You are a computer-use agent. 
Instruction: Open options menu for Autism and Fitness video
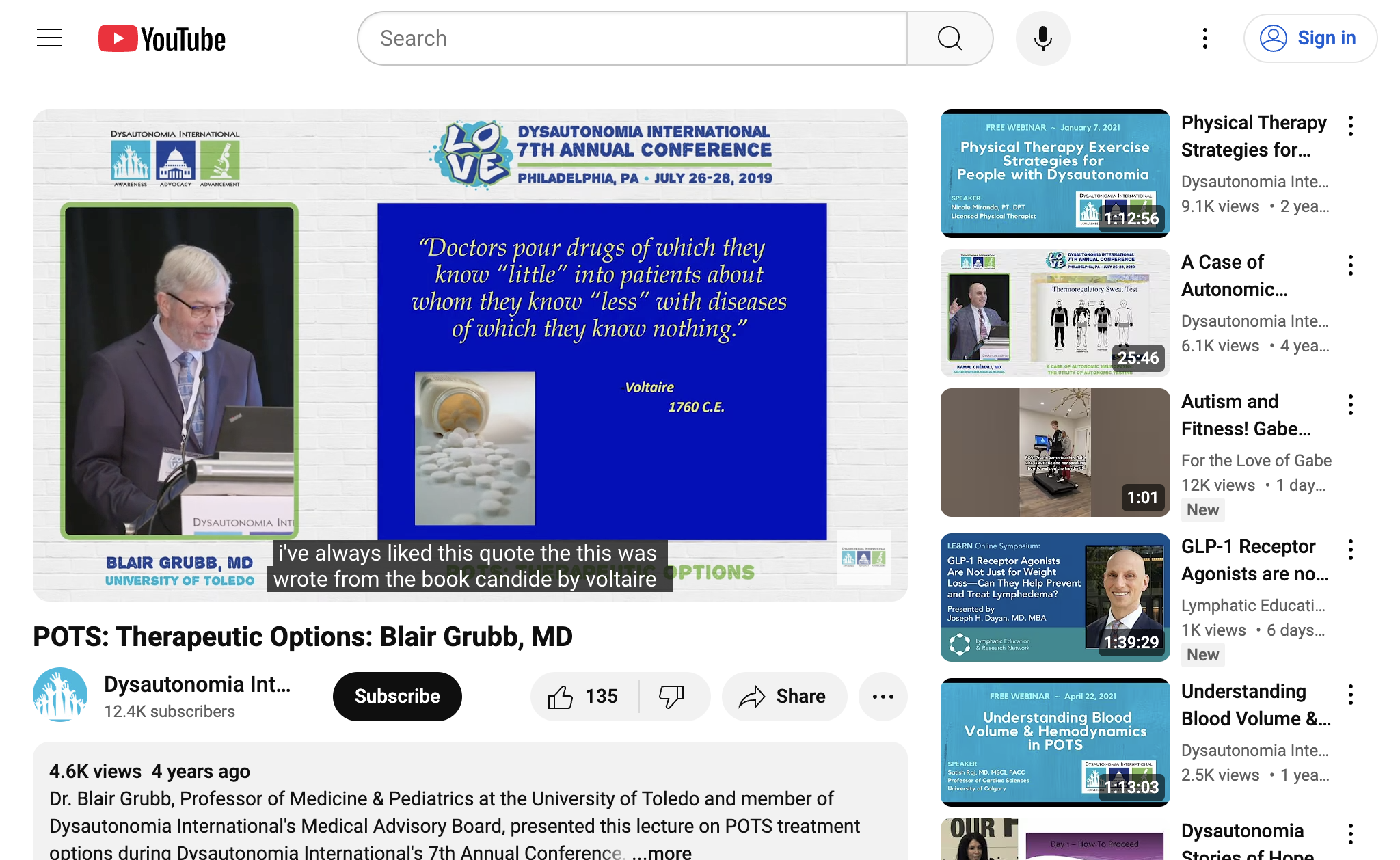pyautogui.click(x=1350, y=405)
